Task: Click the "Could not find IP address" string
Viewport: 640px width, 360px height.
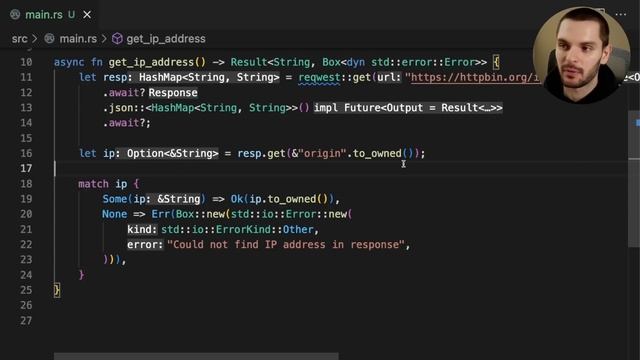Action: [286, 244]
